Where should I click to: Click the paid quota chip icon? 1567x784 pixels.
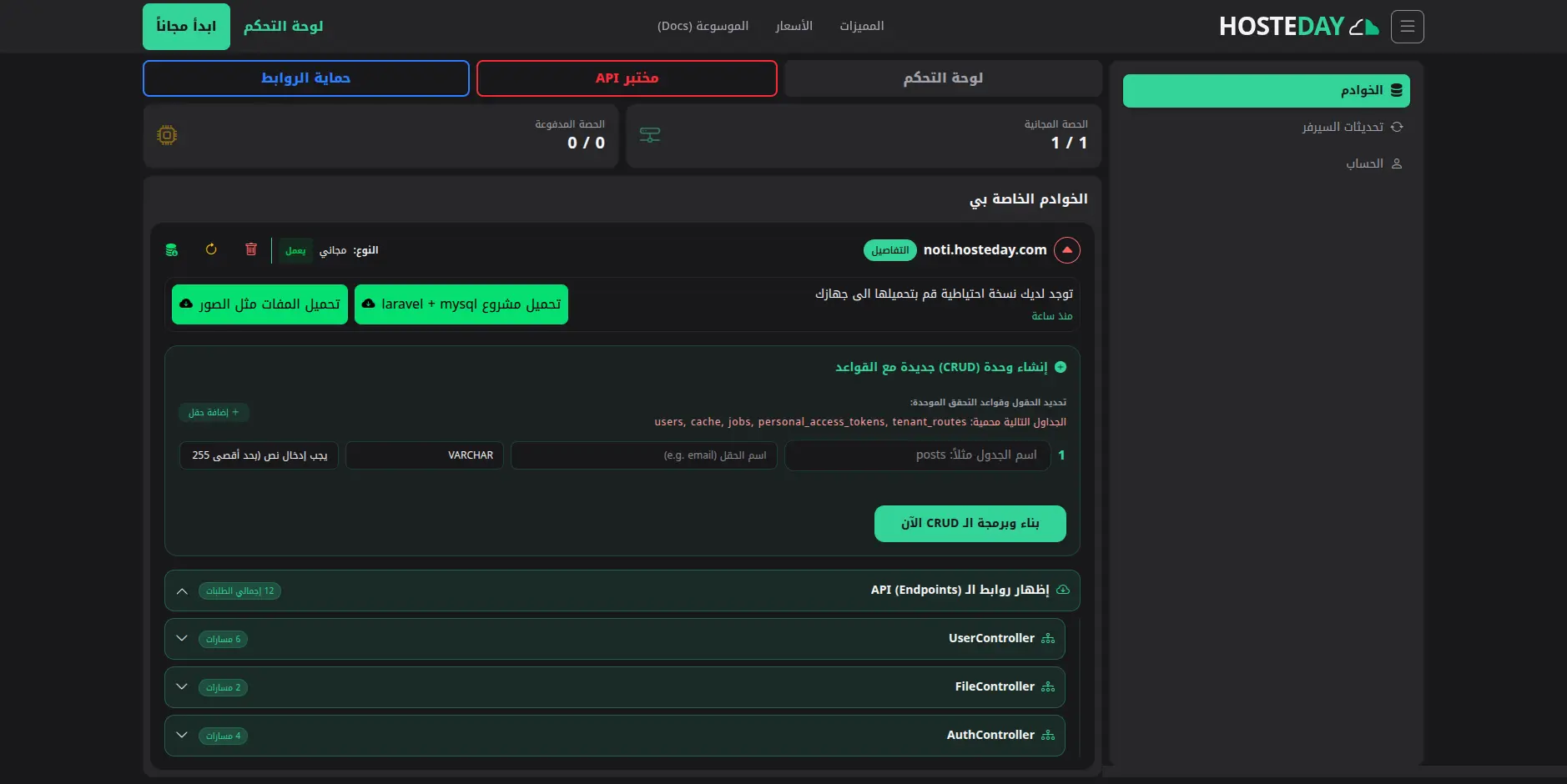167,135
